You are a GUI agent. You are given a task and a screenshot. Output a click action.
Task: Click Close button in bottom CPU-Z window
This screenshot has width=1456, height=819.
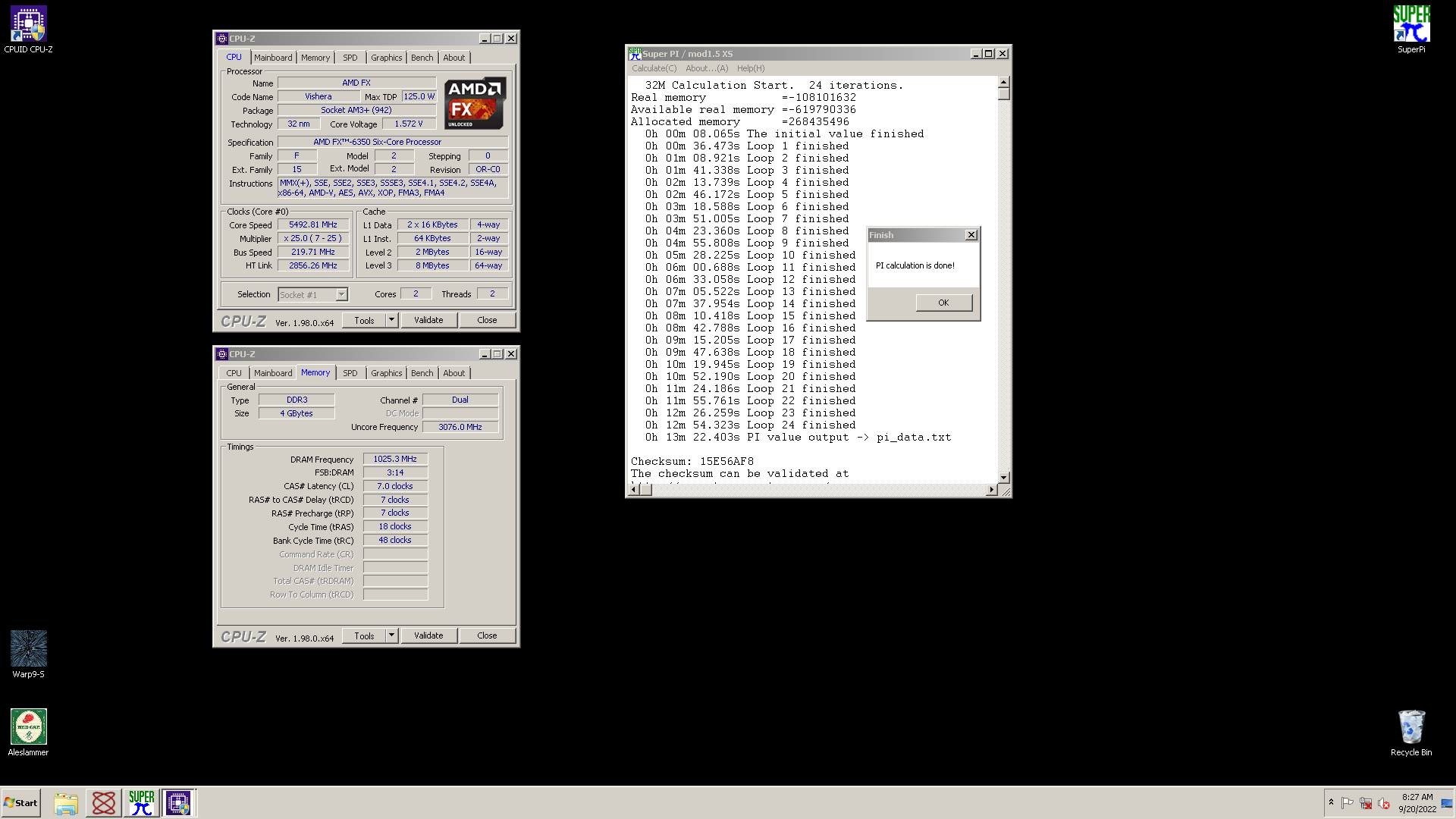pyautogui.click(x=487, y=636)
